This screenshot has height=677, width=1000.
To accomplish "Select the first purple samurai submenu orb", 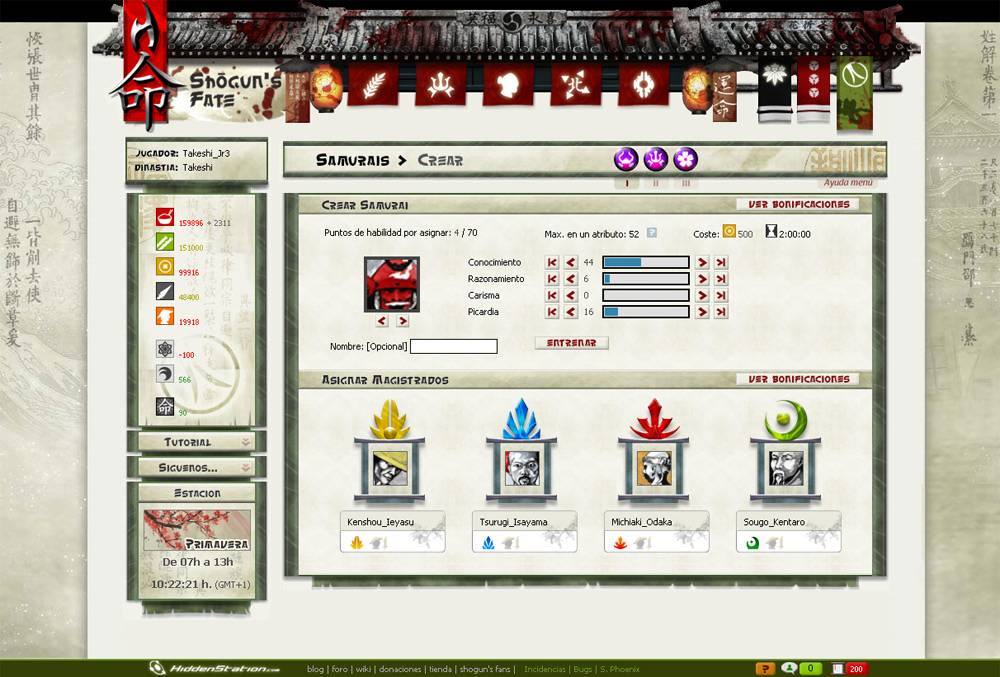I will click(x=626, y=159).
